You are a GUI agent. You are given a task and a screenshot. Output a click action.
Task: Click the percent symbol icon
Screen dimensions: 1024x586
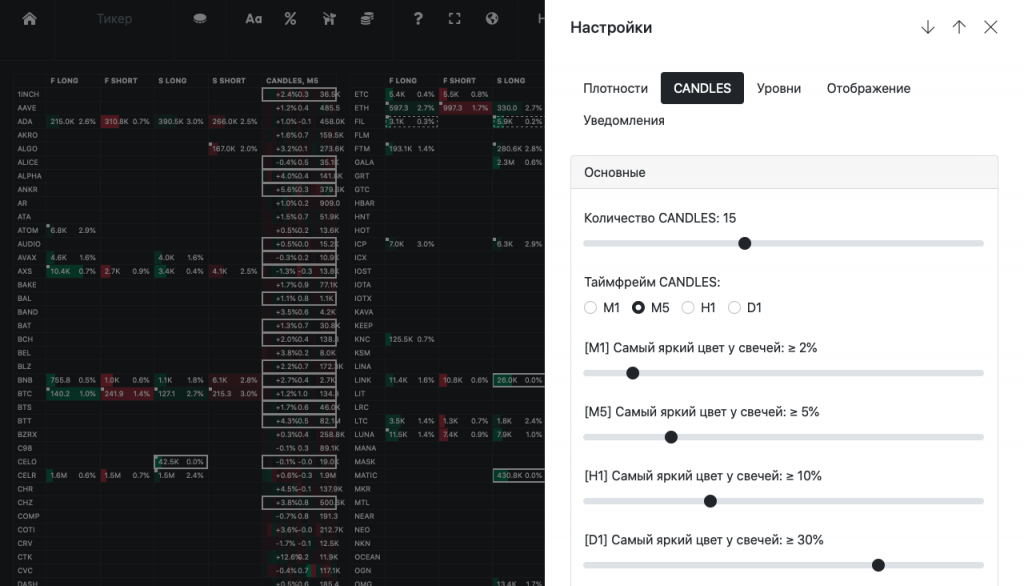[x=290, y=19]
